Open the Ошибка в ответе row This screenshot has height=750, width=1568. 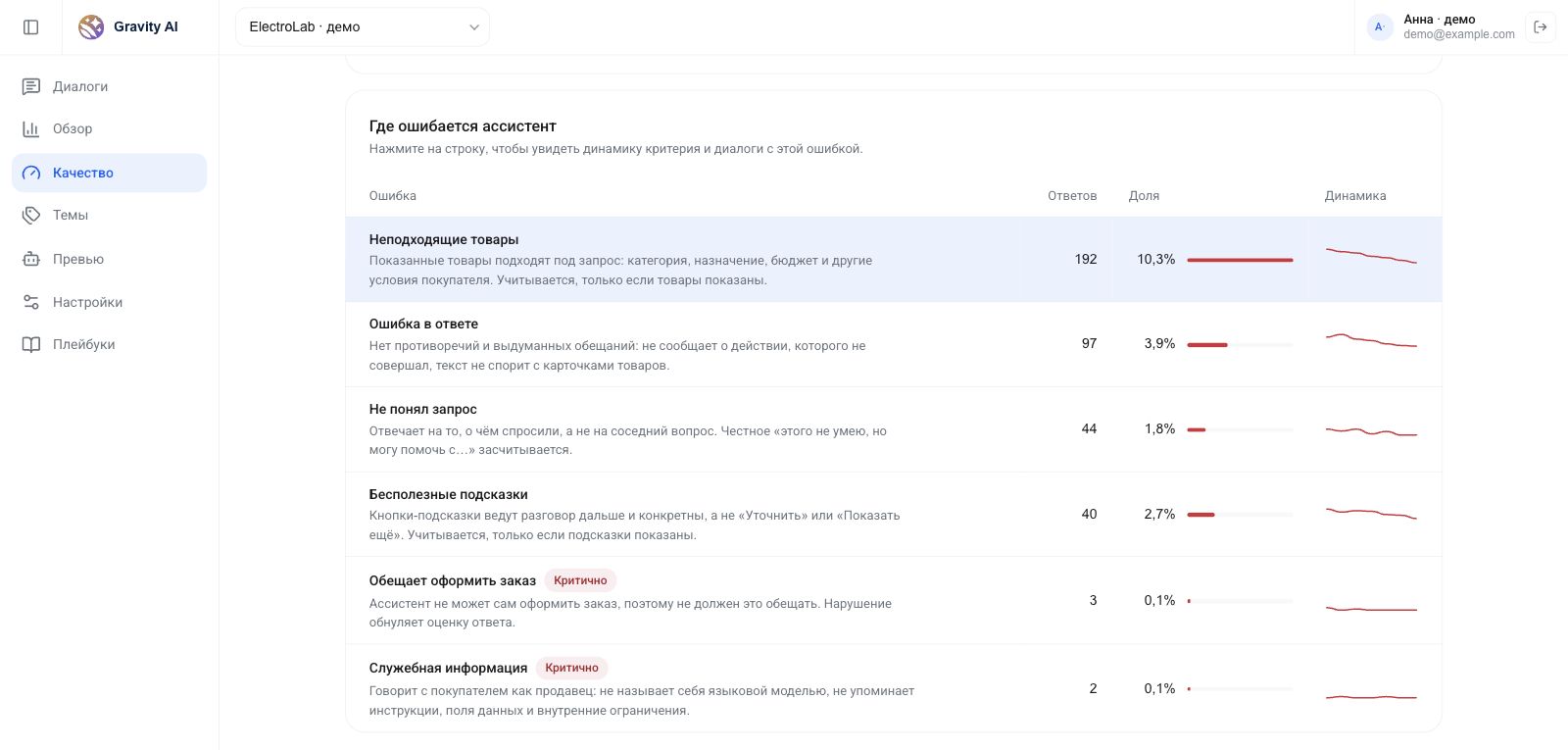894,344
